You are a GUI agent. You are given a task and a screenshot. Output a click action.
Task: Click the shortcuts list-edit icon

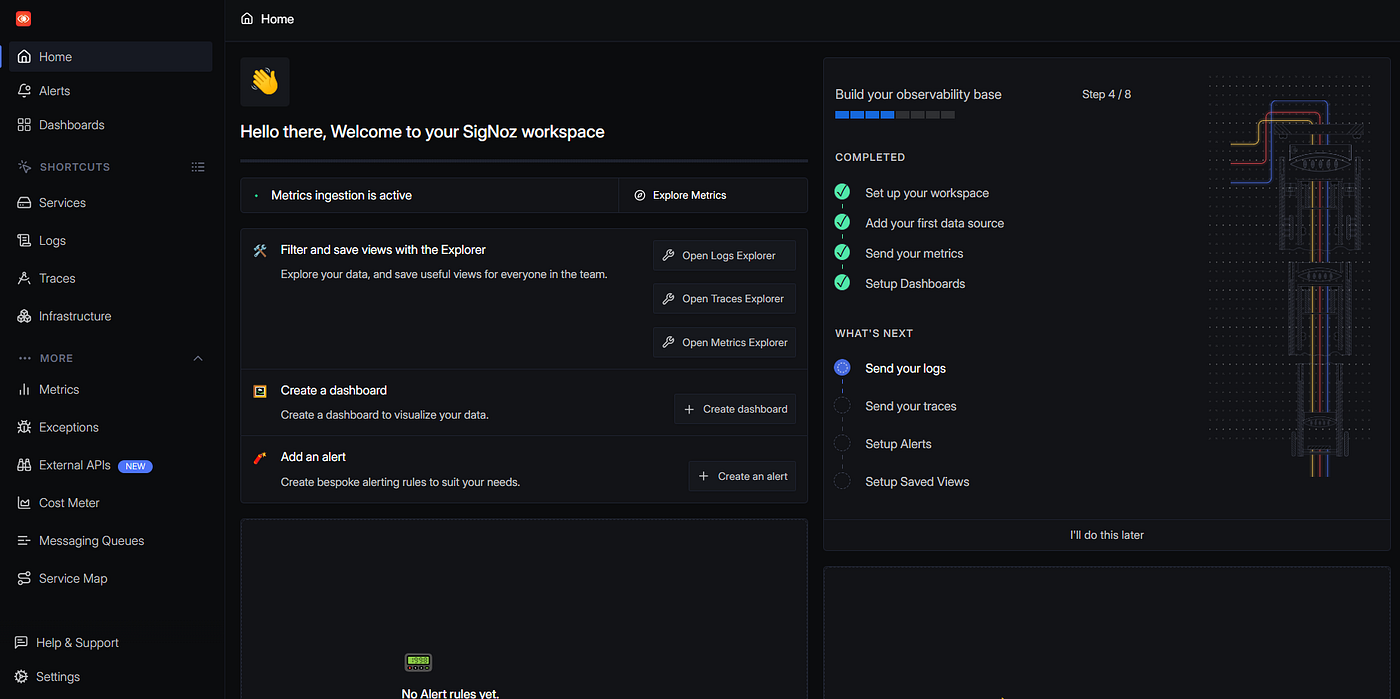click(x=198, y=167)
